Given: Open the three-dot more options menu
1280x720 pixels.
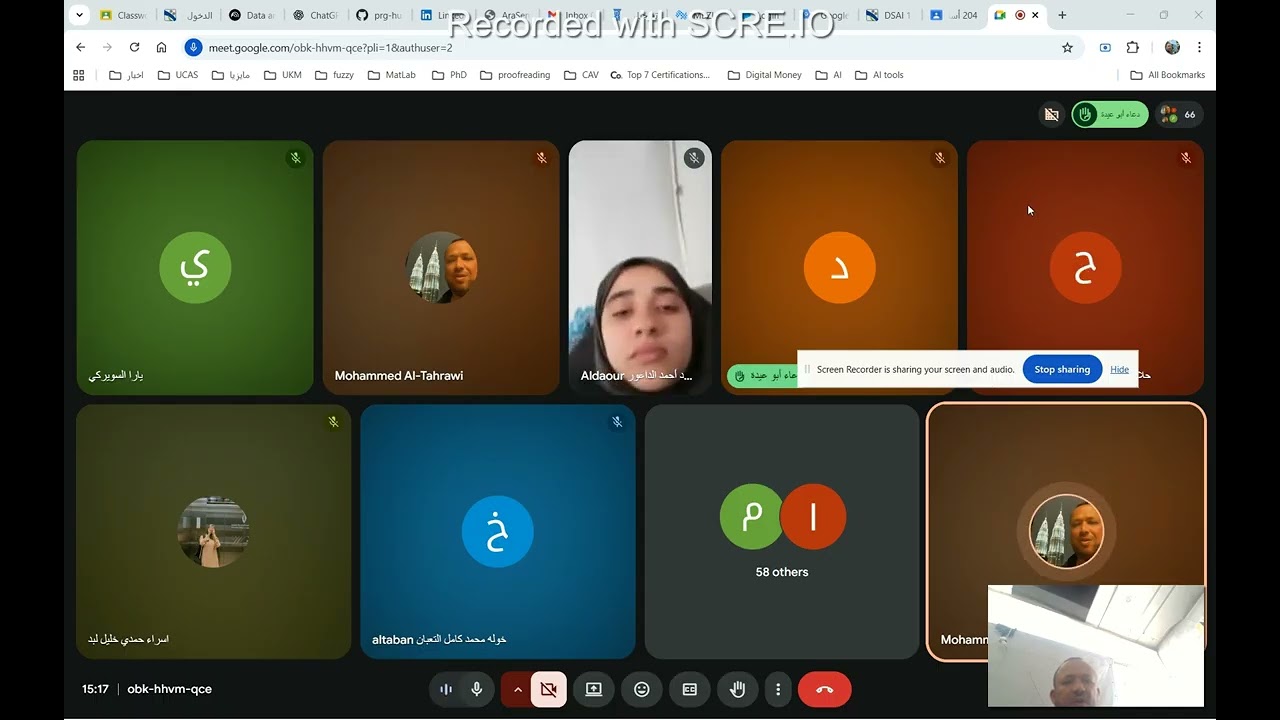Looking at the screenshot, I should (778, 689).
